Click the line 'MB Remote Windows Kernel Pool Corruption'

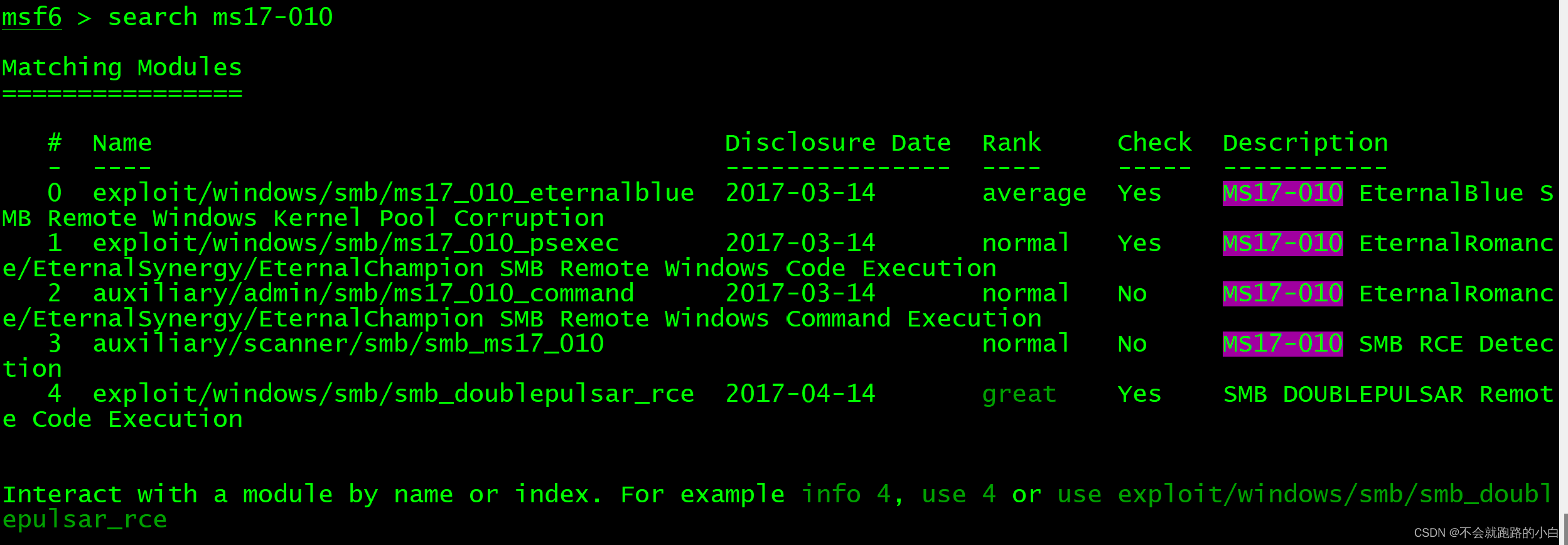coord(303,218)
